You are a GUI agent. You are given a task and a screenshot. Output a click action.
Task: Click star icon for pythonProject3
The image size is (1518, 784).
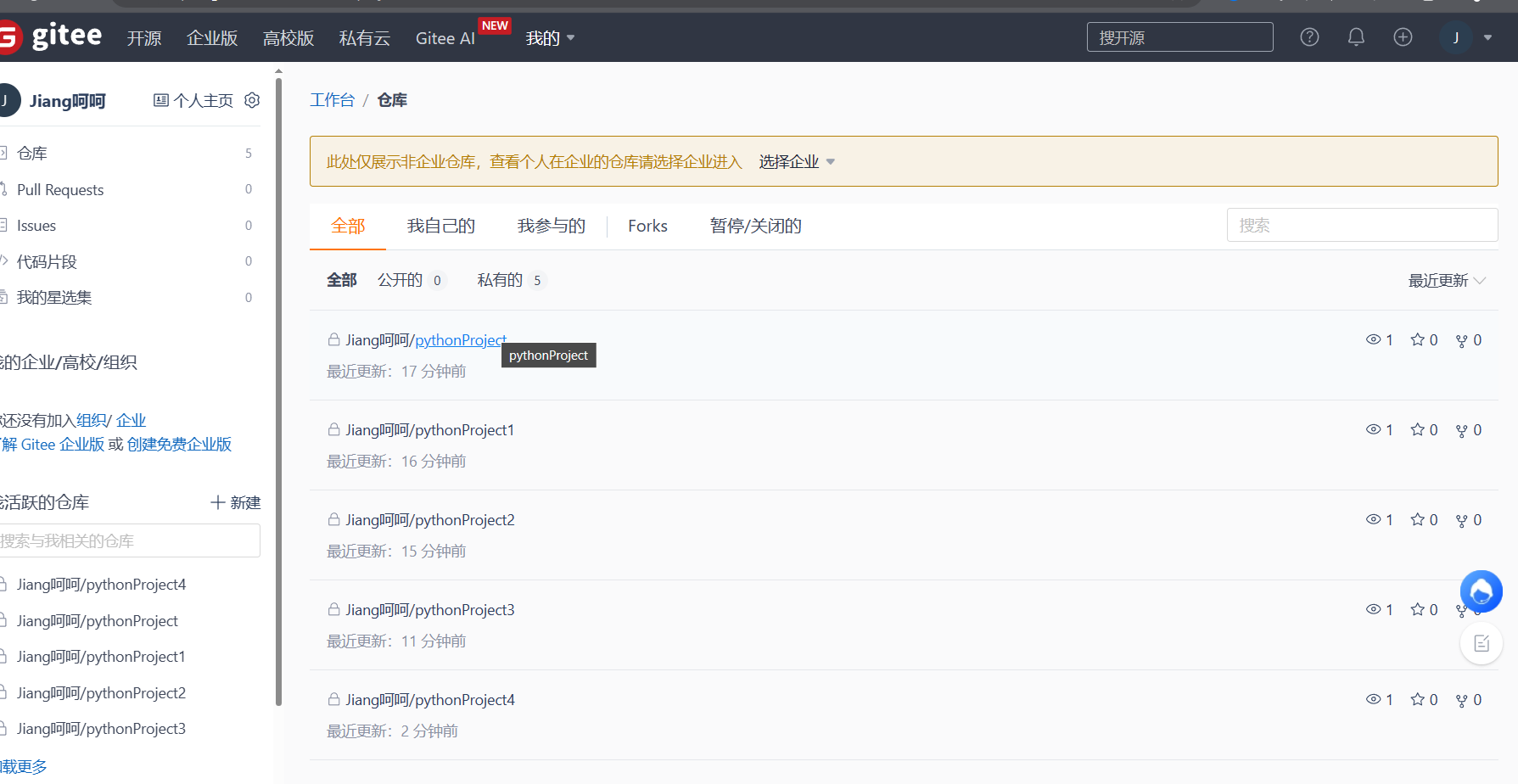click(x=1418, y=609)
